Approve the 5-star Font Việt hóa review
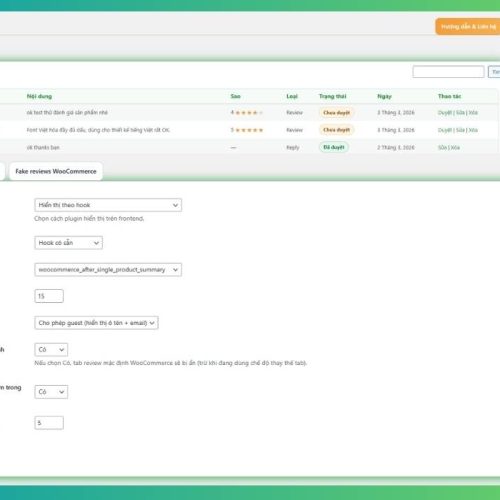Image resolution: width=500 pixels, height=500 pixels. [x=445, y=130]
